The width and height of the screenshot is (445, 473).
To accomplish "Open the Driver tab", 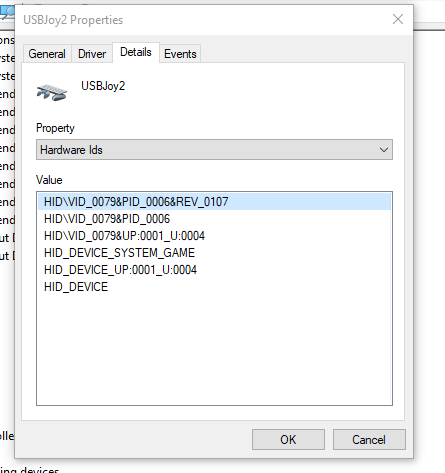I will click(92, 54).
